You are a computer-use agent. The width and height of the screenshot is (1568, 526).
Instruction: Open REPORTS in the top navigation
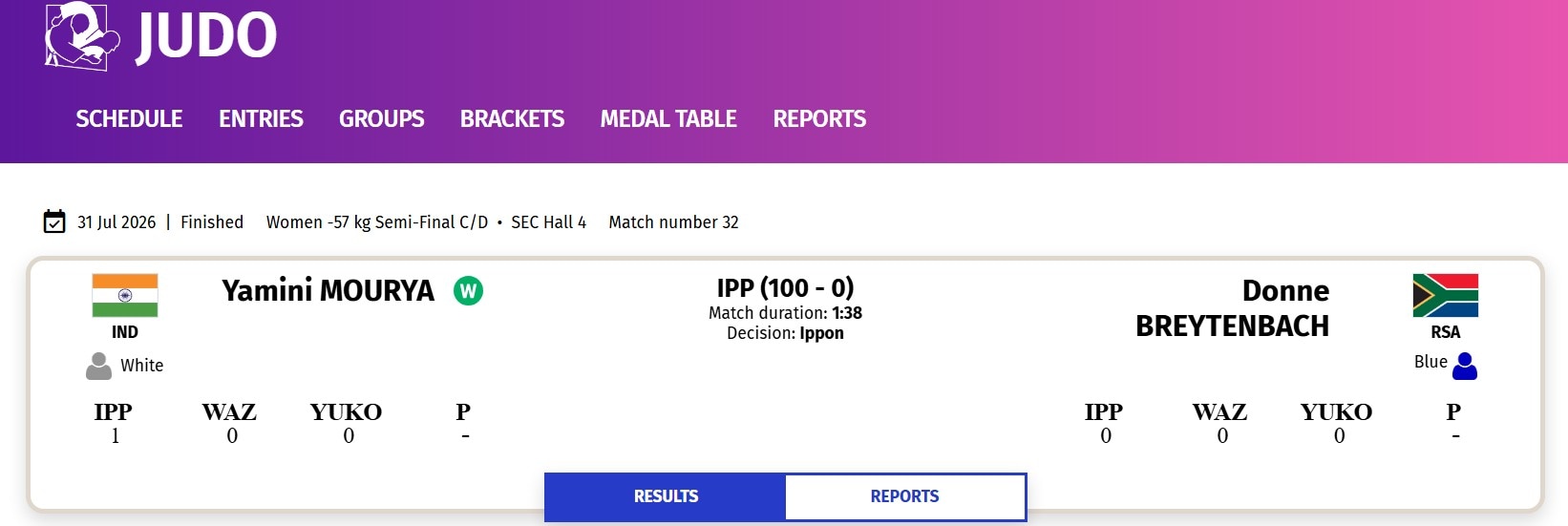pos(819,119)
